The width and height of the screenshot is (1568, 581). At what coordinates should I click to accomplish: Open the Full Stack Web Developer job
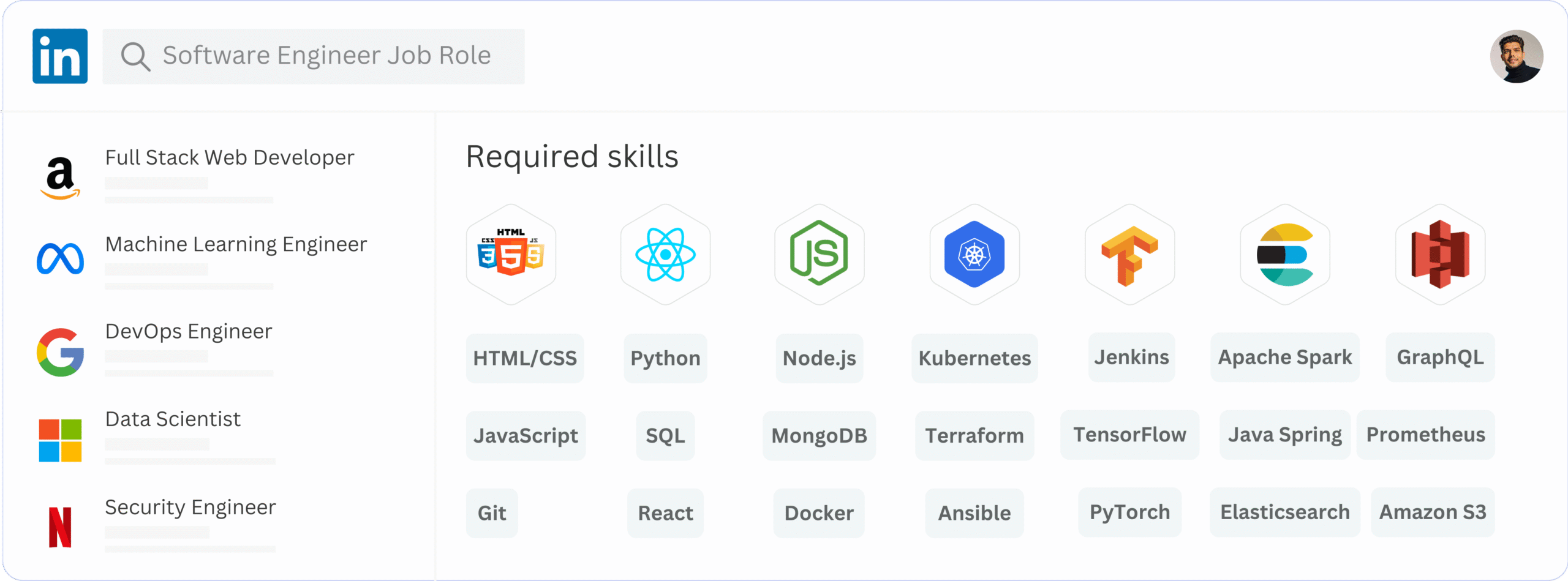pyautogui.click(x=230, y=158)
